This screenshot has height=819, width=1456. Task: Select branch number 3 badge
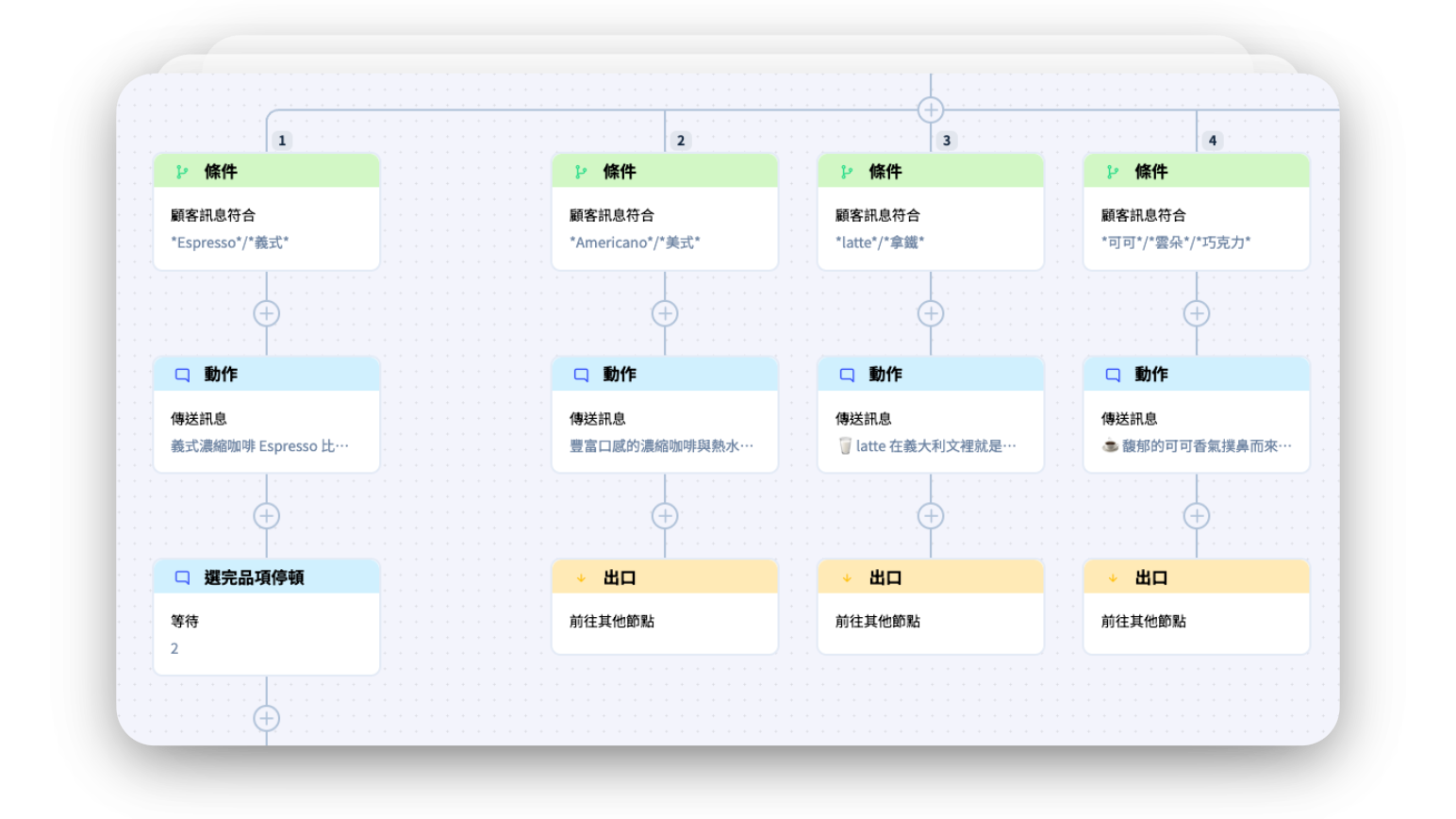(947, 141)
